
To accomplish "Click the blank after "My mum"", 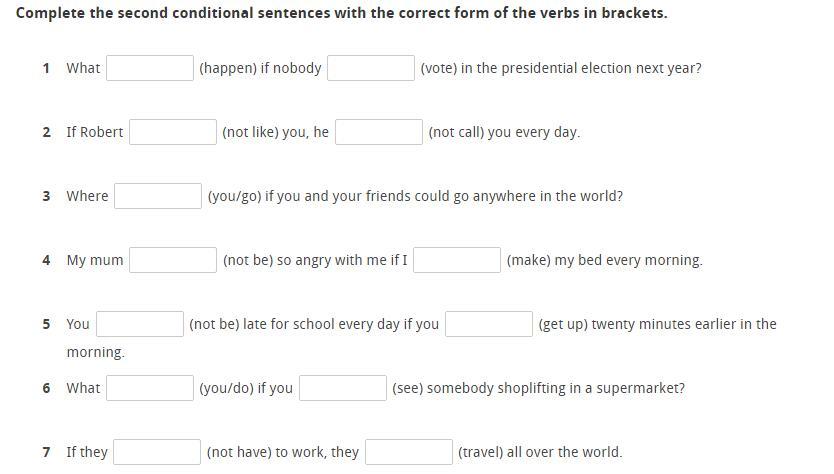I will (x=173, y=260).
